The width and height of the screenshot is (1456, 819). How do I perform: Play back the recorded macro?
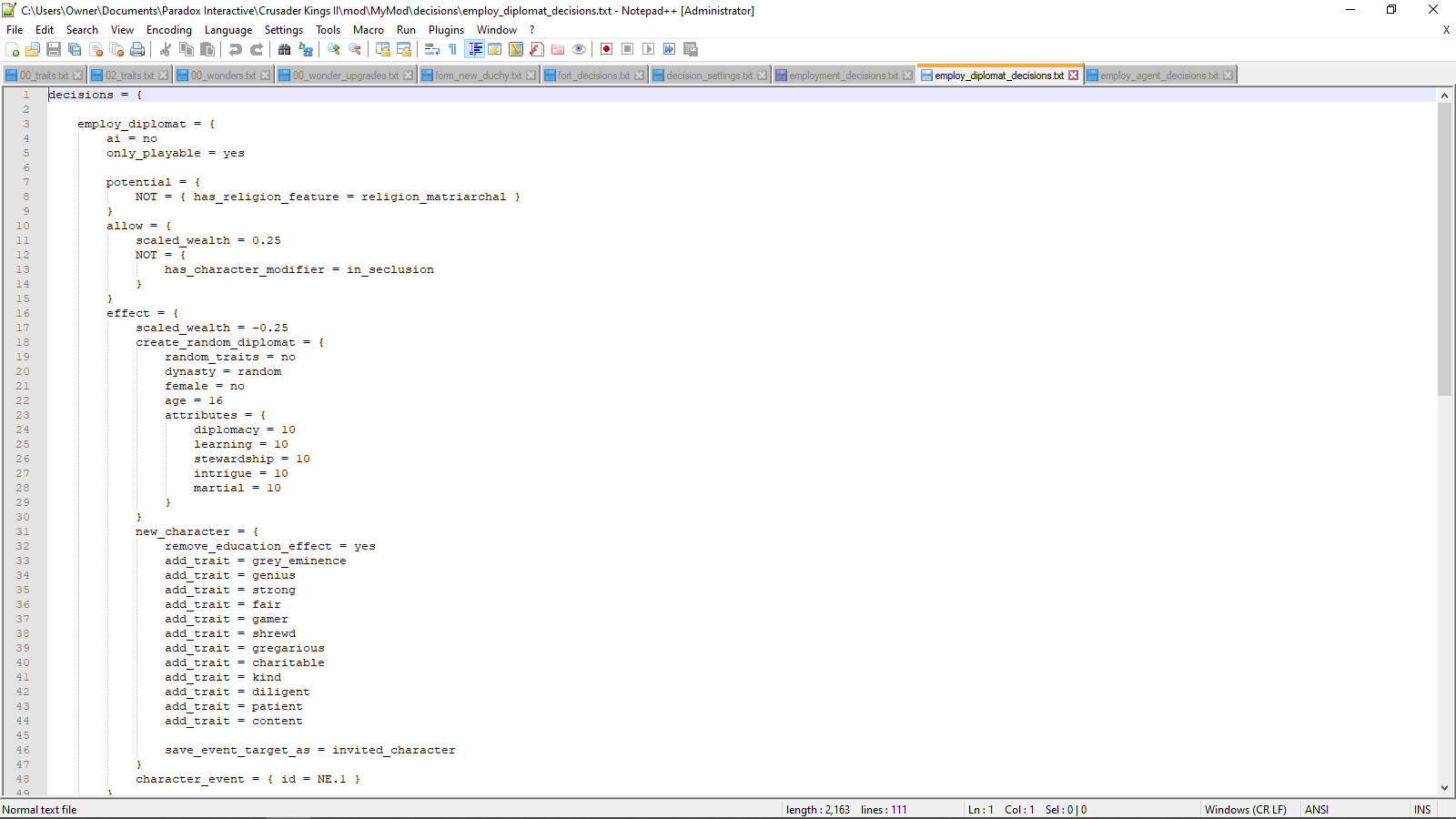click(x=649, y=49)
